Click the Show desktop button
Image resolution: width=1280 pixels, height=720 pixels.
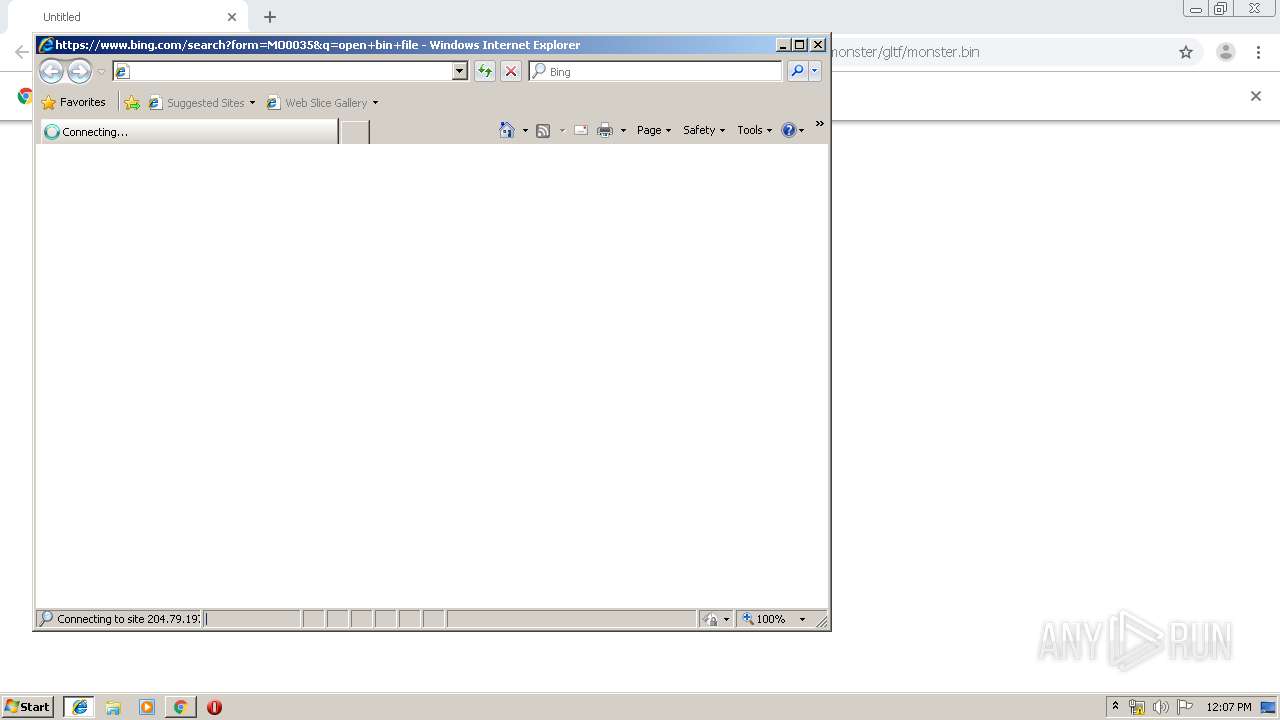(x=1269, y=707)
